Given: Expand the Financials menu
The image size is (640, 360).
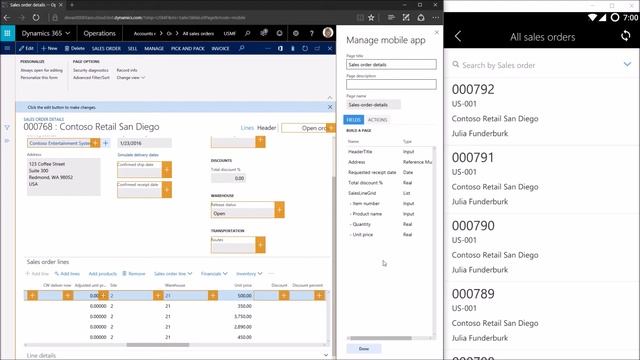Looking at the screenshot, I should [214, 273].
